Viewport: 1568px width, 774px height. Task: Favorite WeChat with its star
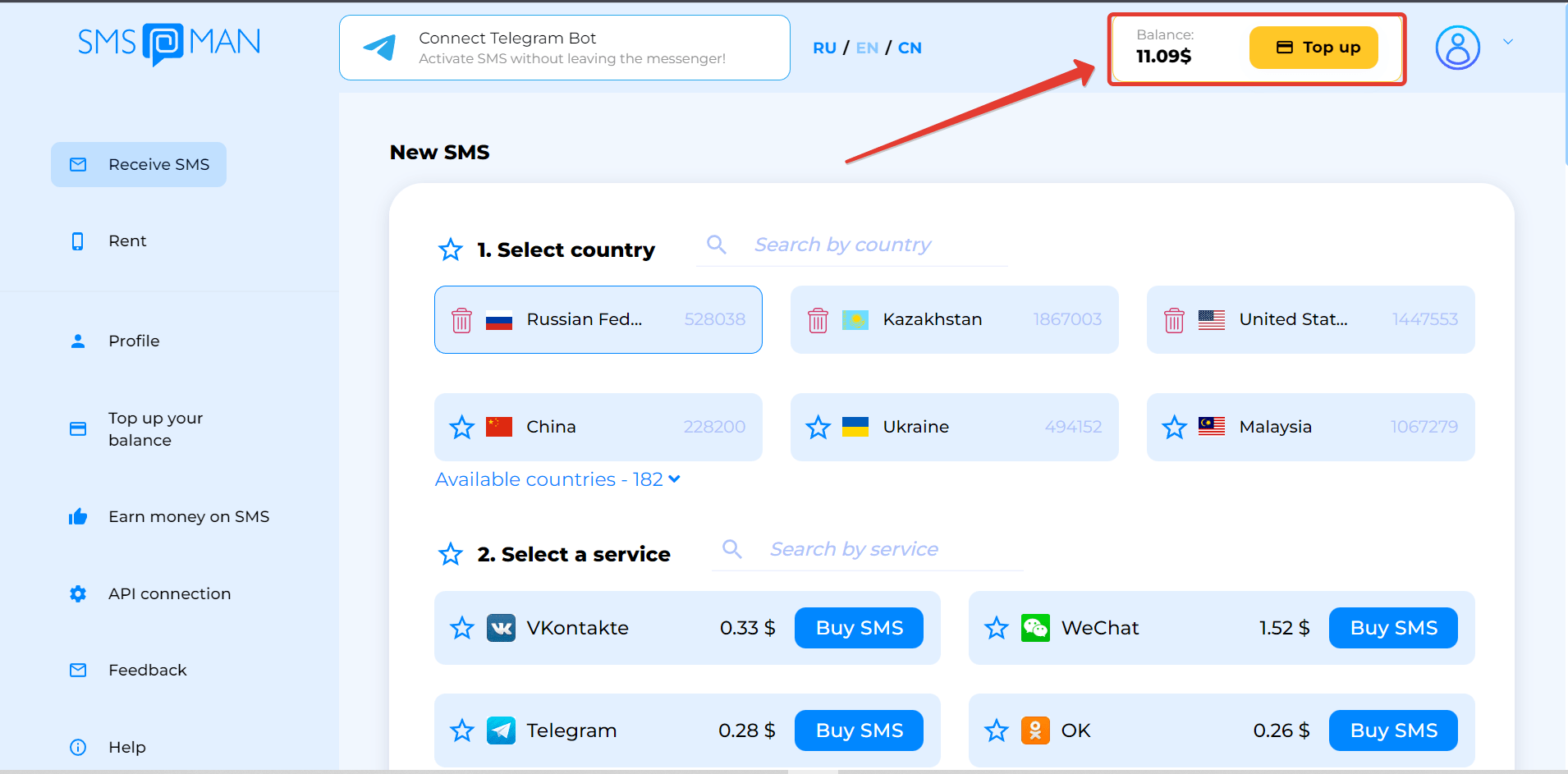[997, 628]
